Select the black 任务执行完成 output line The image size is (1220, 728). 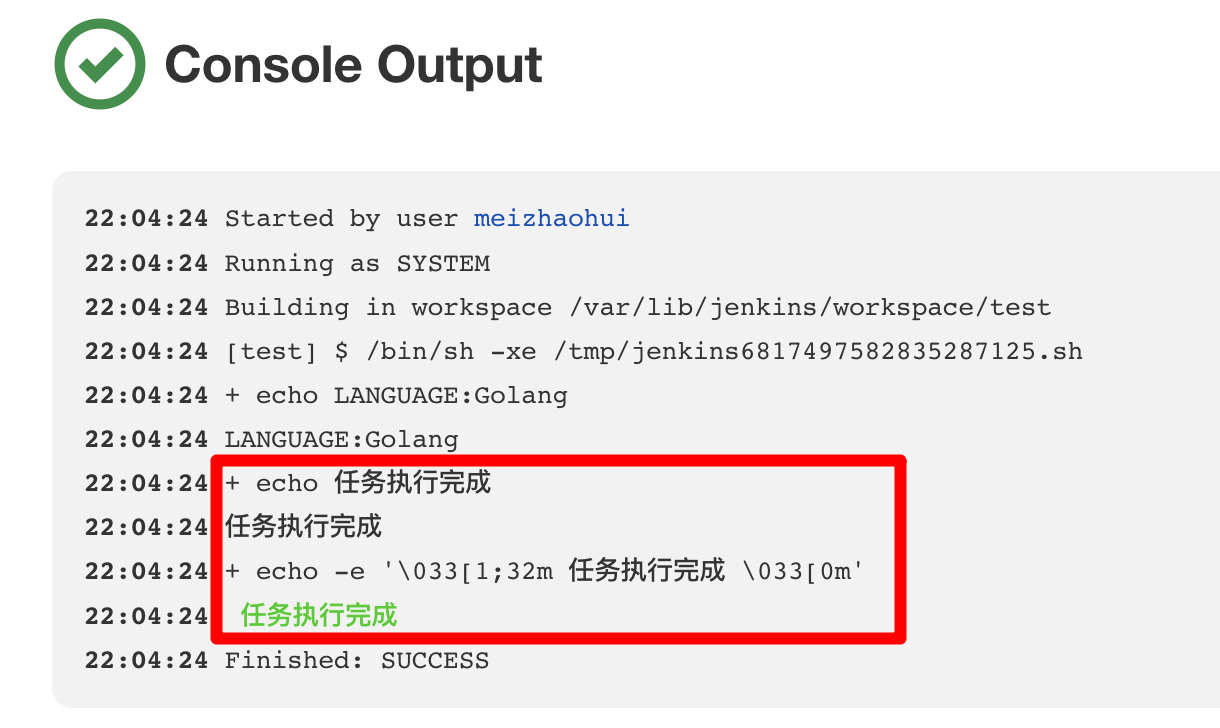click(x=303, y=527)
